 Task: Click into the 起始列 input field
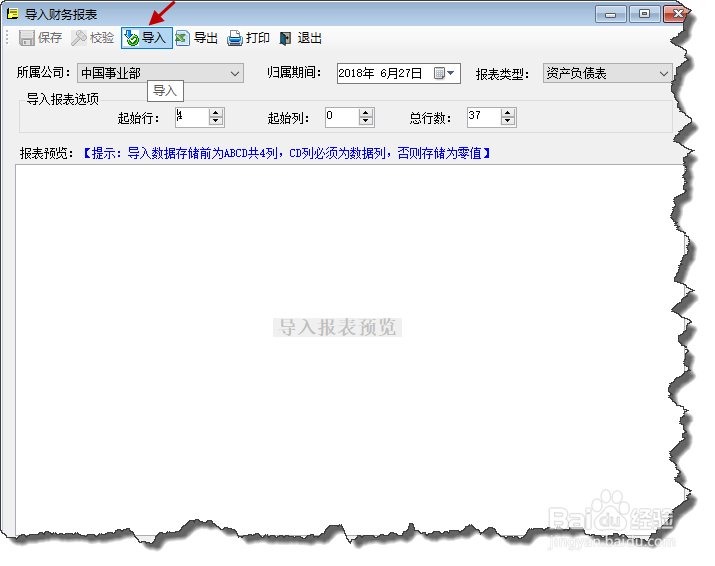point(342,117)
